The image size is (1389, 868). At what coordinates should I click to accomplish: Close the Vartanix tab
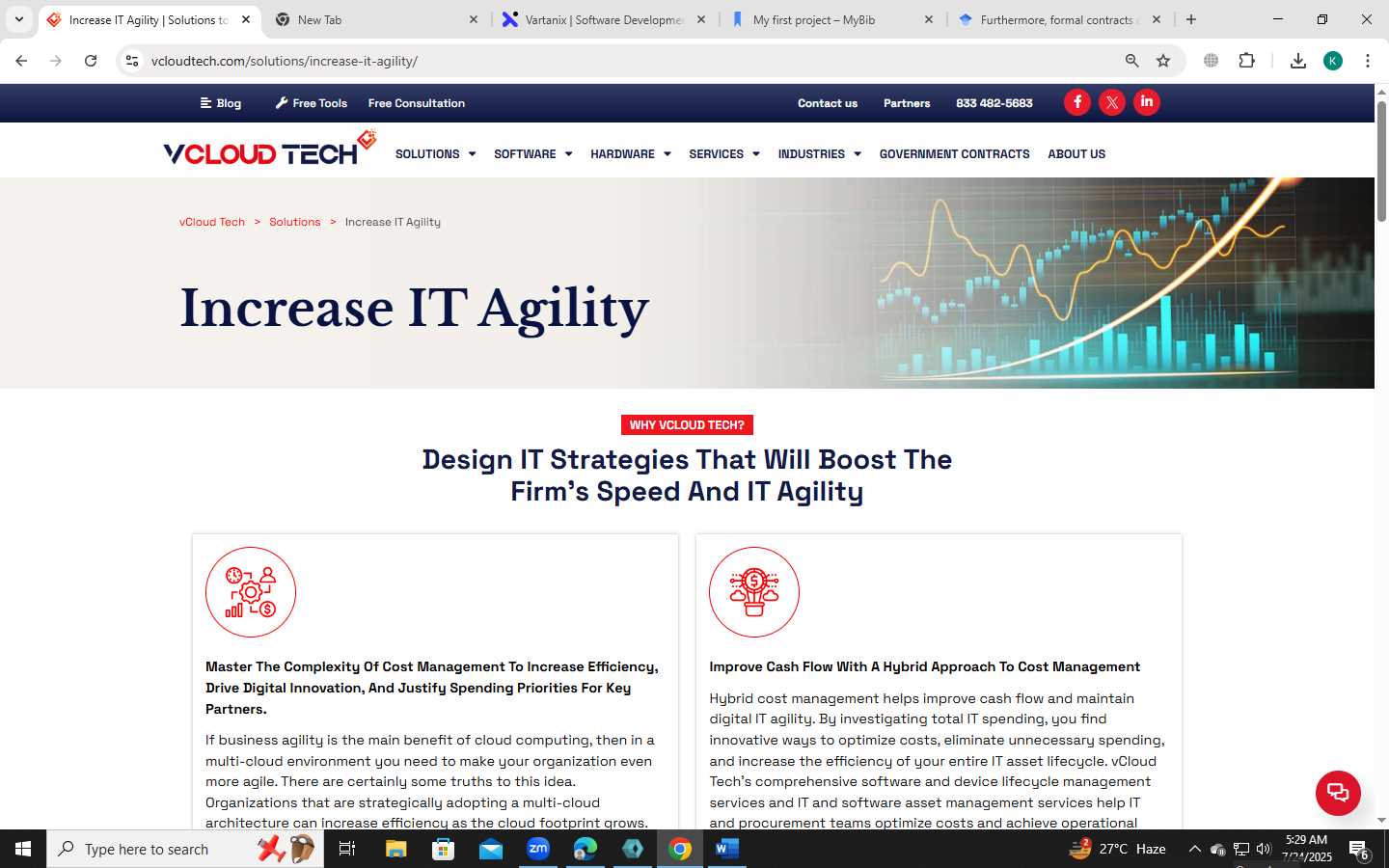pos(701,19)
